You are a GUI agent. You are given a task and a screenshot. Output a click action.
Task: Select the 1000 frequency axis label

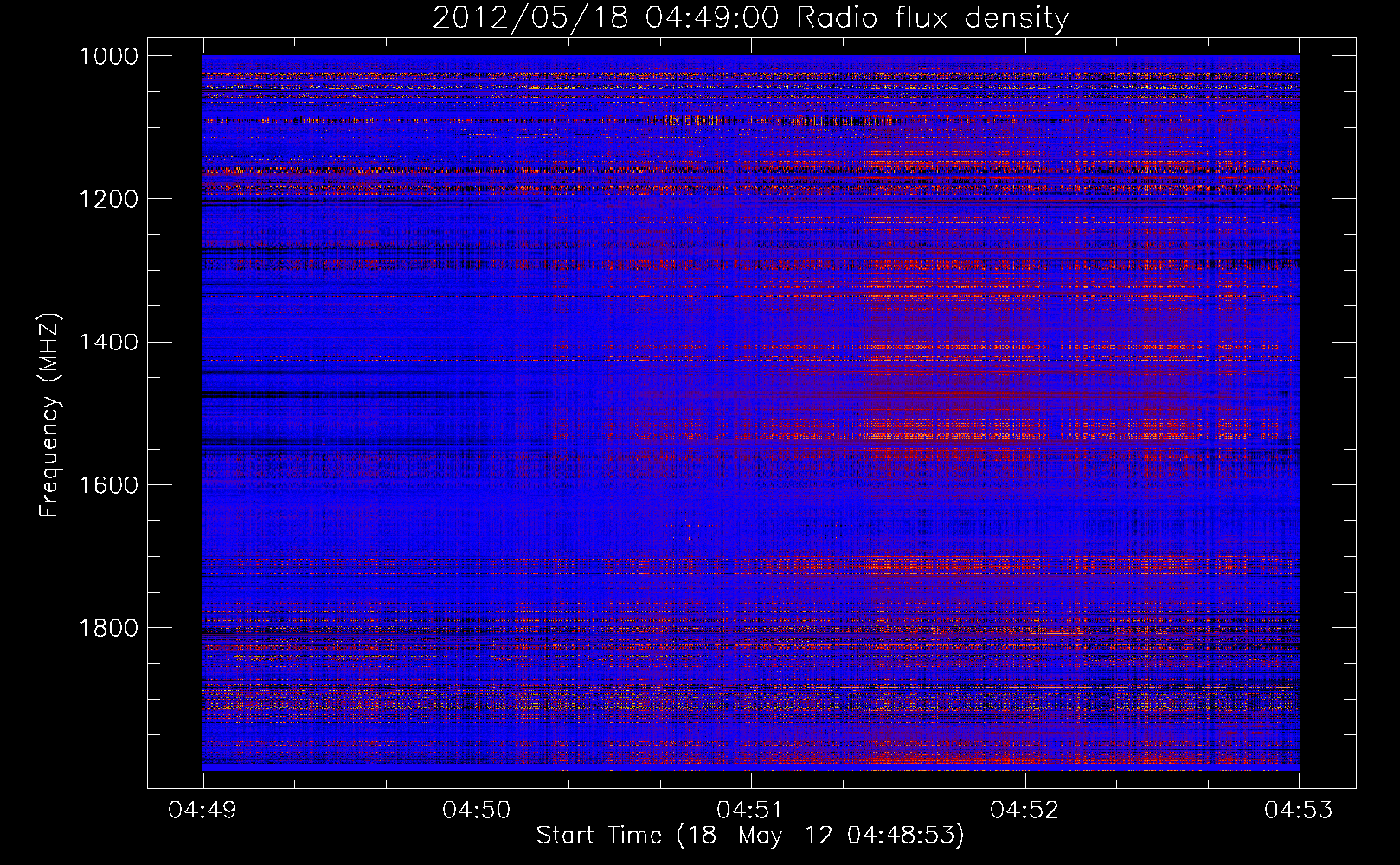click(x=108, y=56)
